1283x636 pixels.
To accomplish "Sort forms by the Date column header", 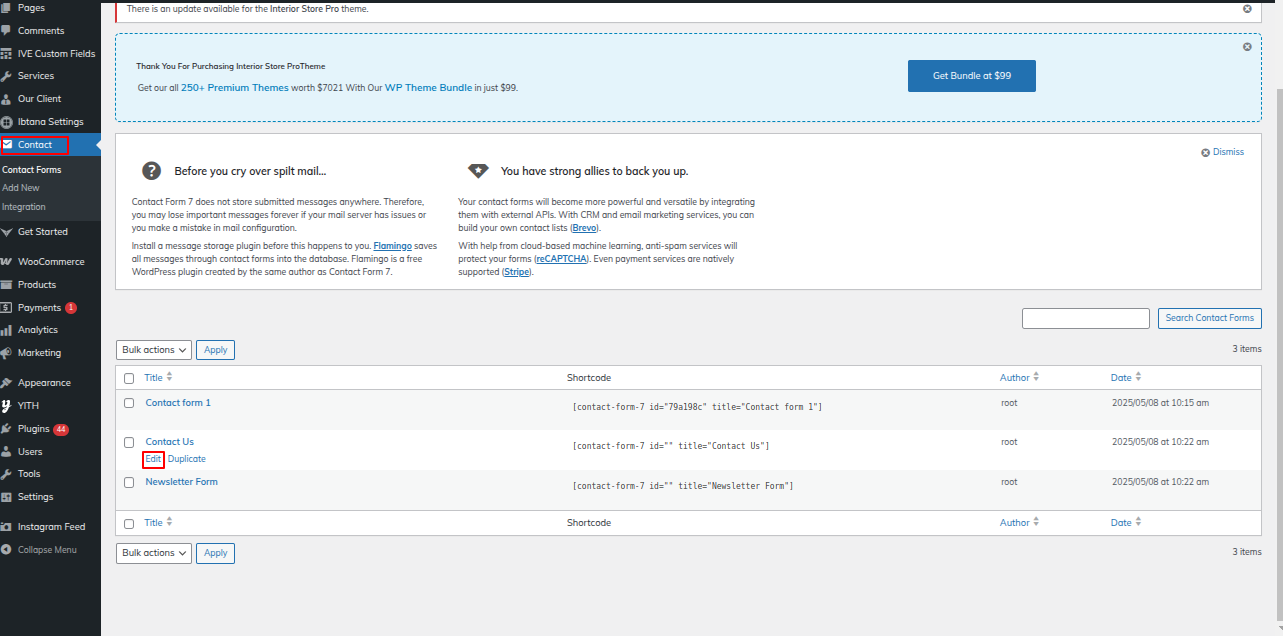I will click(x=1121, y=378).
